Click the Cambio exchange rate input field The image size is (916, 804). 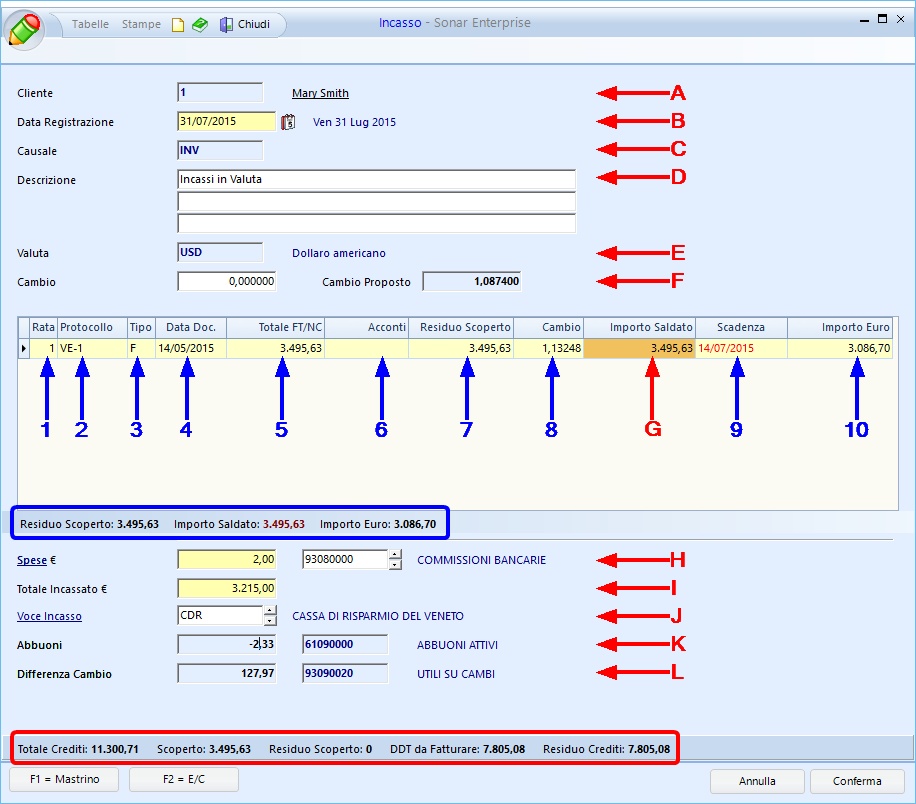tap(227, 282)
